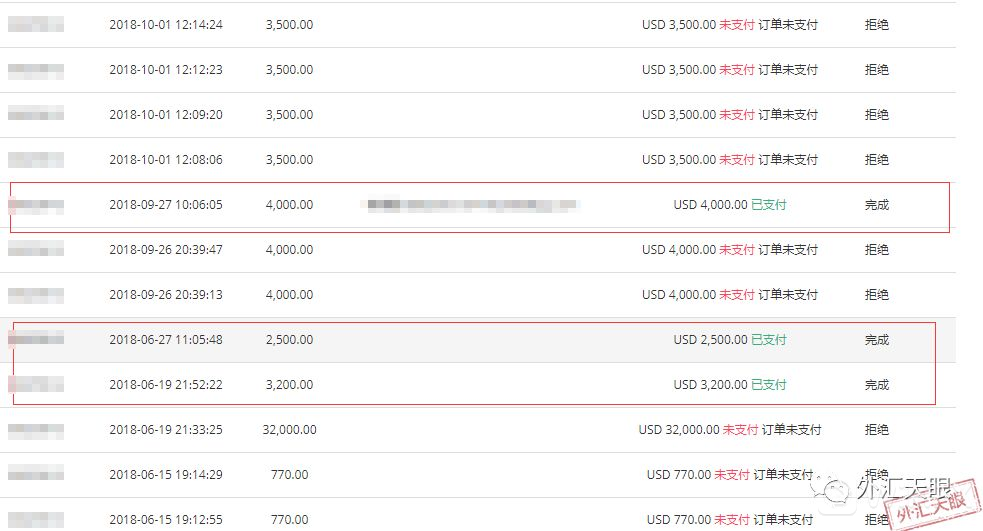Click 已支付 next to USD 2,500.00
This screenshot has height=531, width=983.
[x=768, y=340]
